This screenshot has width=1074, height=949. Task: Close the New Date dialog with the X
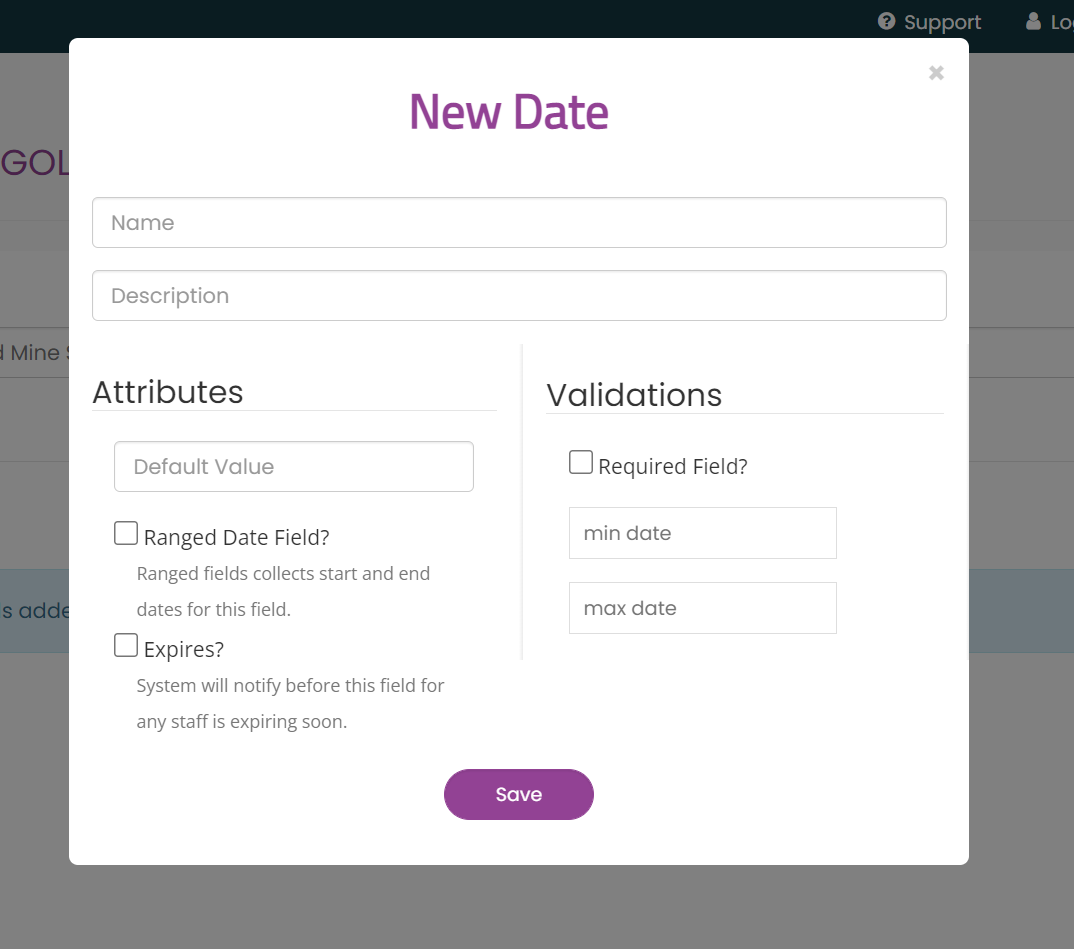click(936, 73)
